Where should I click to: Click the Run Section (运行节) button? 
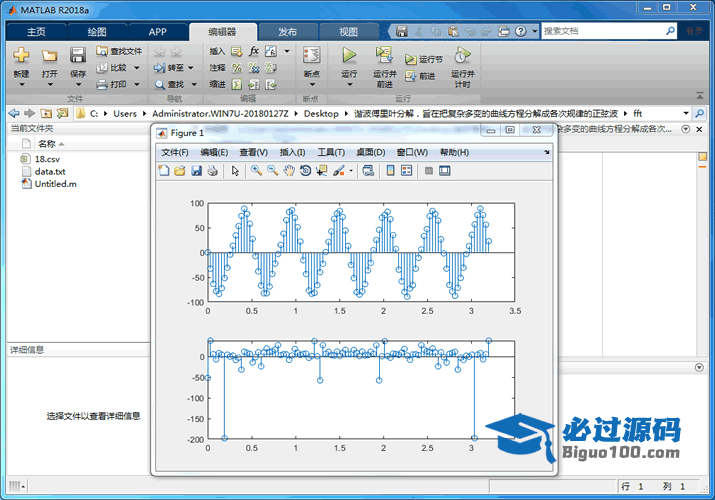pyautogui.click(x=424, y=59)
